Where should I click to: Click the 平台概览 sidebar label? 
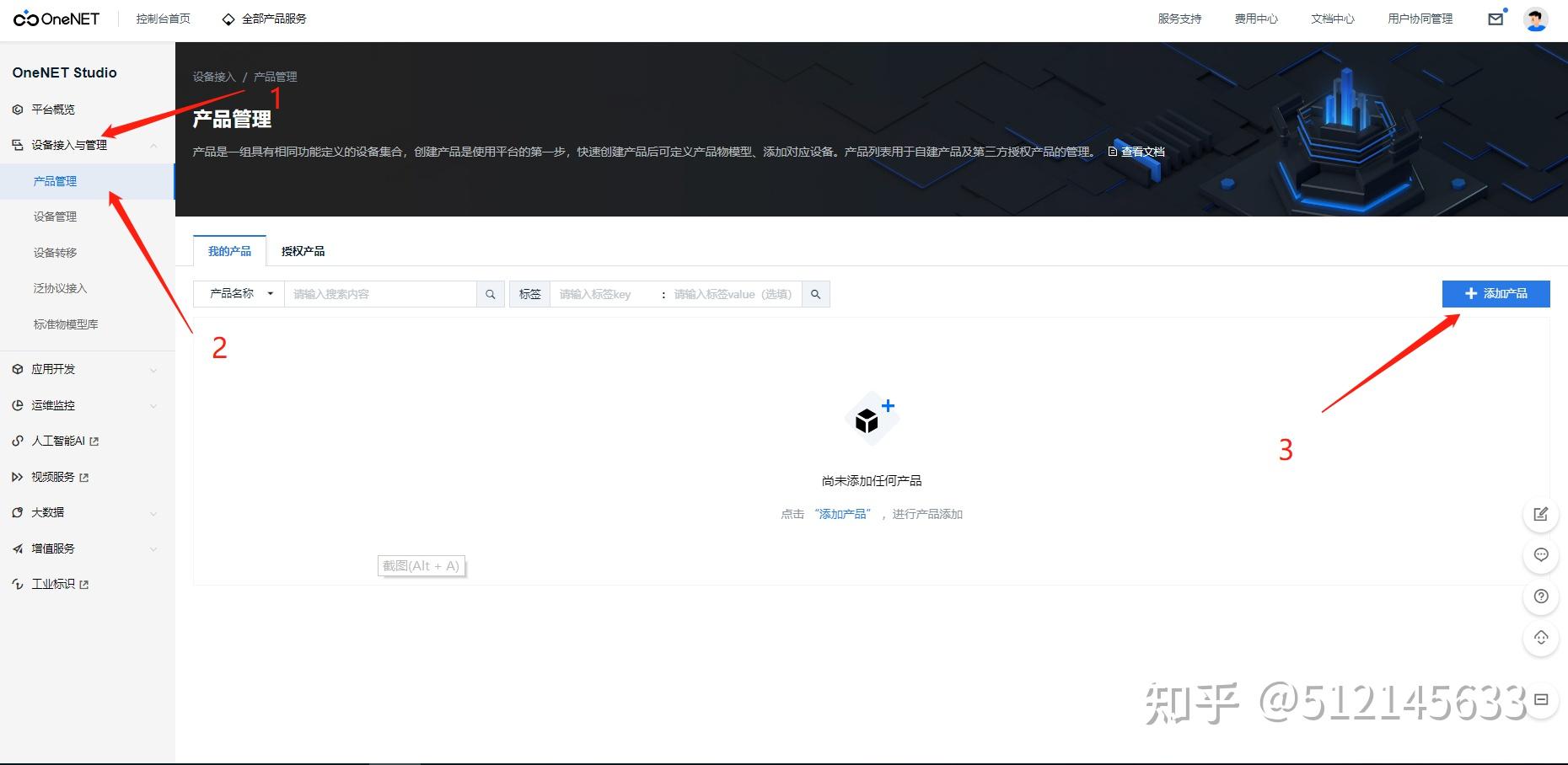pyautogui.click(x=53, y=110)
